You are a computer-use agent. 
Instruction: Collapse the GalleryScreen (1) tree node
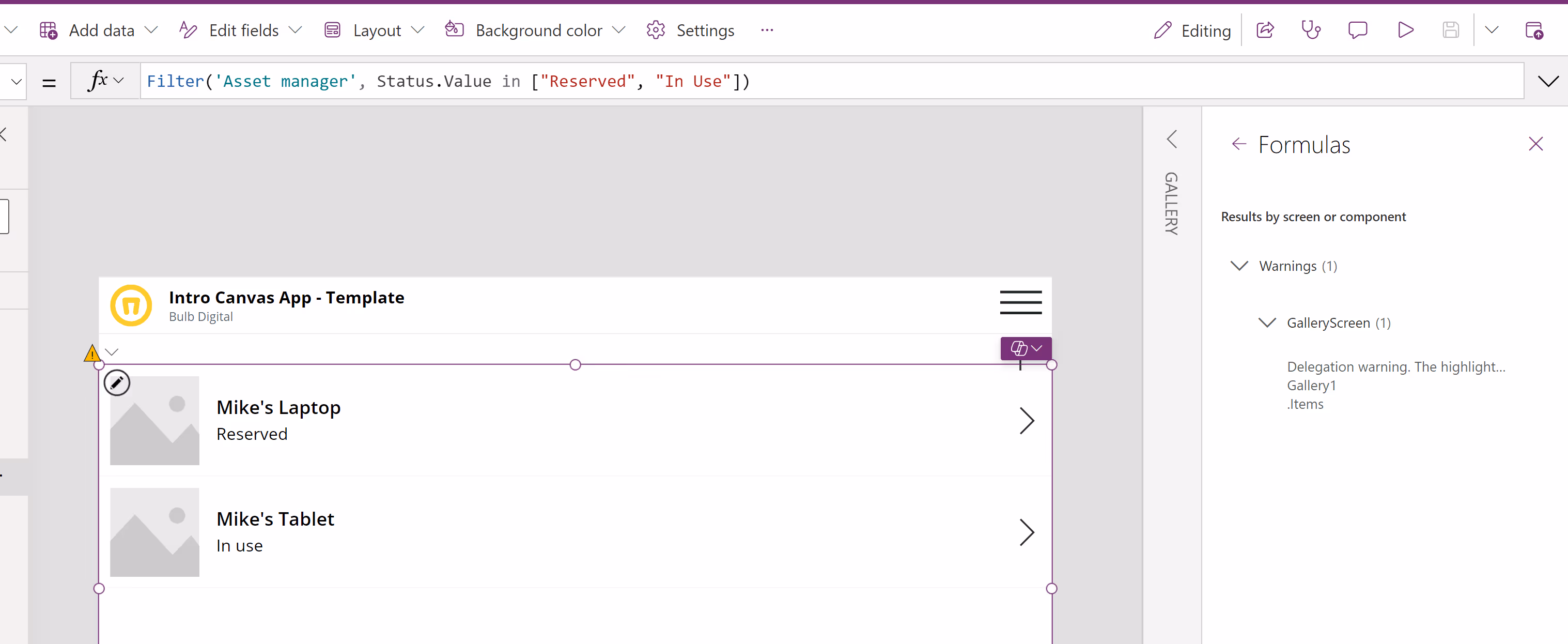(x=1267, y=323)
